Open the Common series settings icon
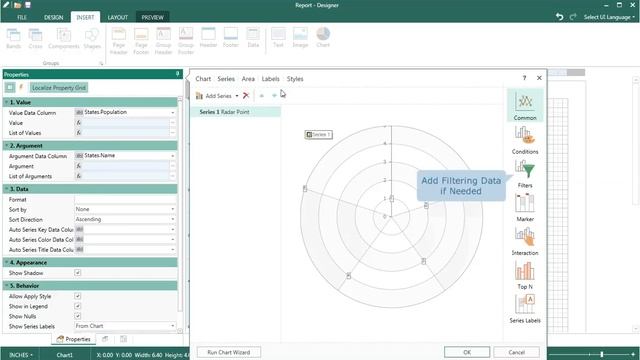Viewport: 640px width, 360px height. tap(525, 106)
